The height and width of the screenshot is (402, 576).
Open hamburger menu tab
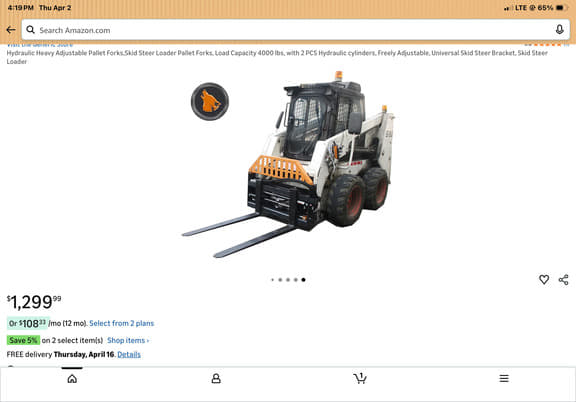(x=504, y=378)
